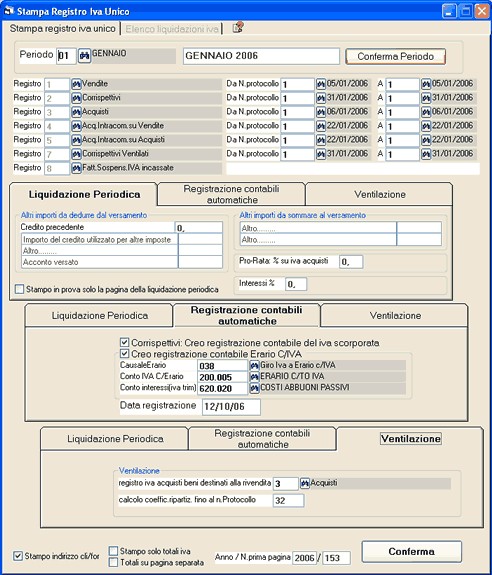Click the Conto IVA C/Erario field 200.005
Screen dimensions: 492x575
point(223,377)
